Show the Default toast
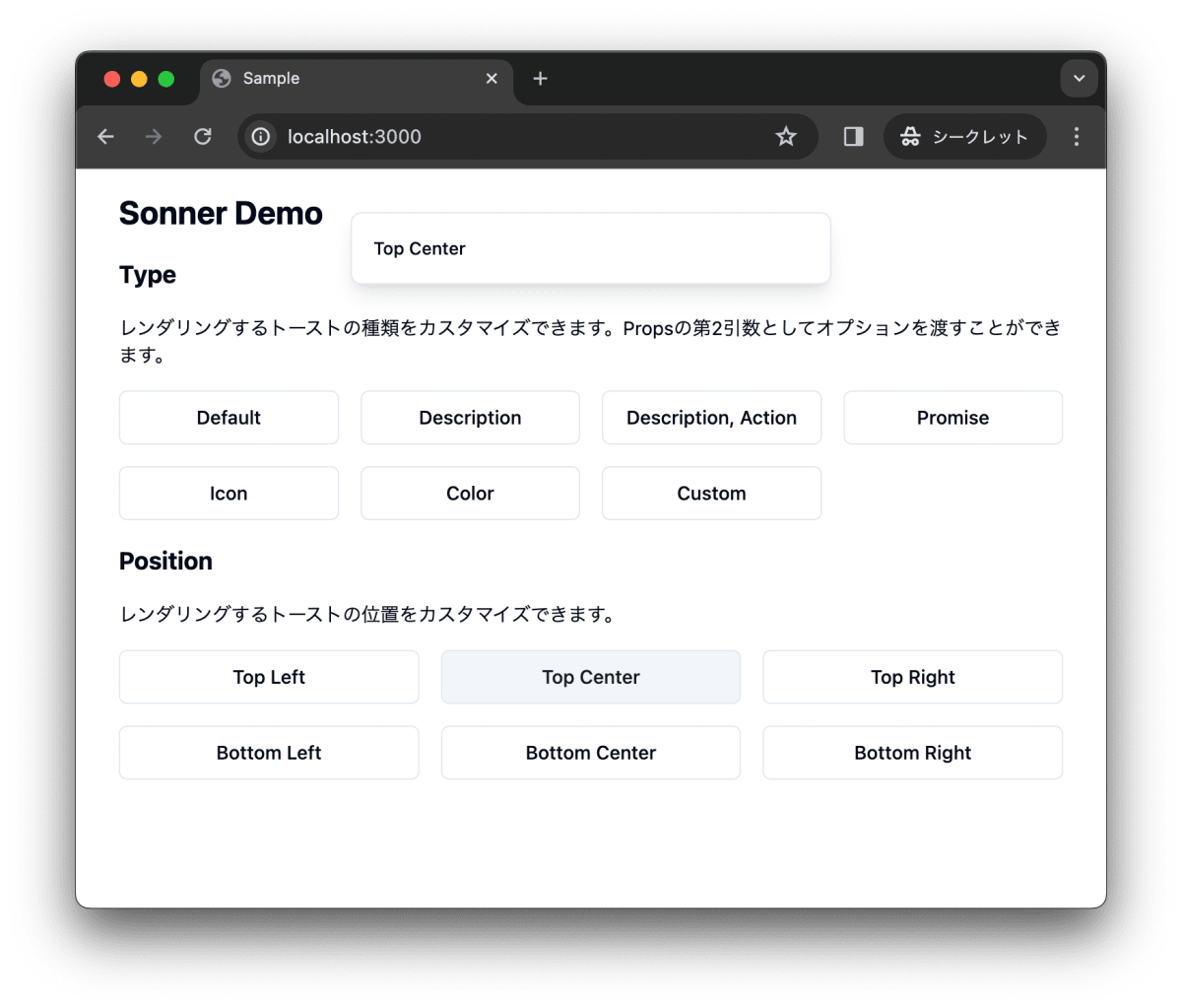The width and height of the screenshot is (1182, 1008). pyautogui.click(x=229, y=418)
